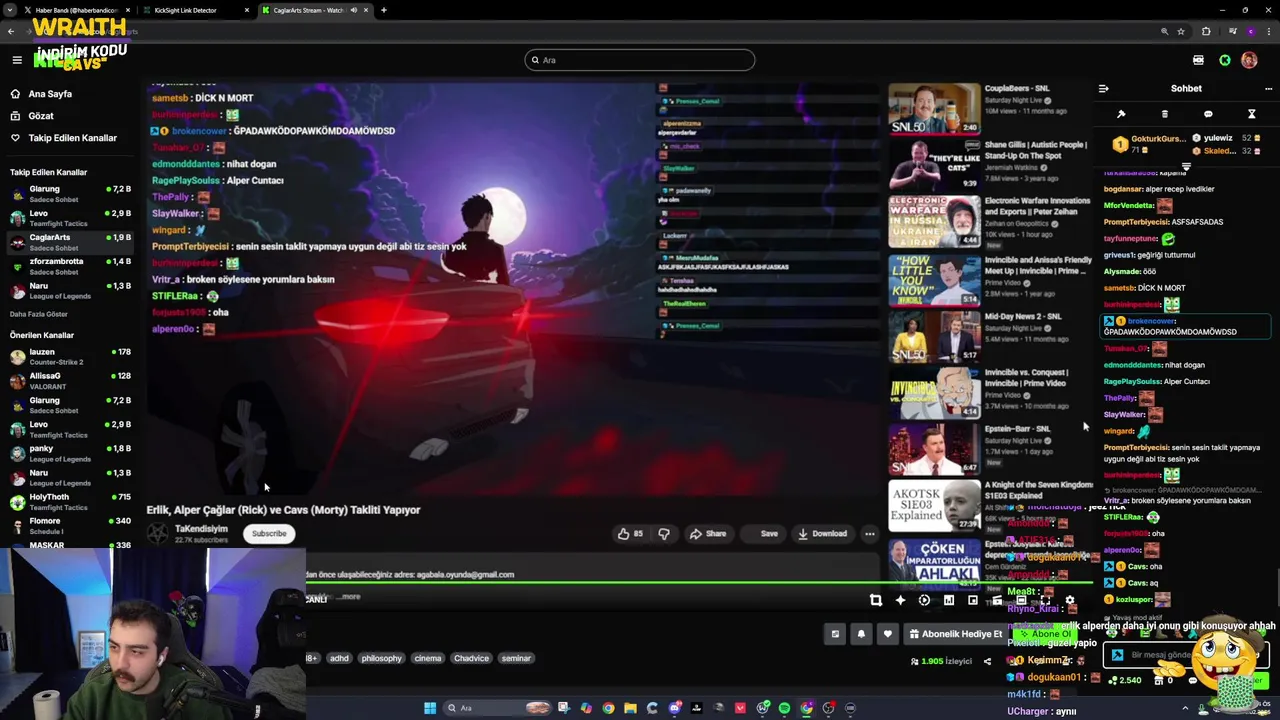1280x720 pixels.
Task: Open panky recommended channel
Action: click(68, 453)
